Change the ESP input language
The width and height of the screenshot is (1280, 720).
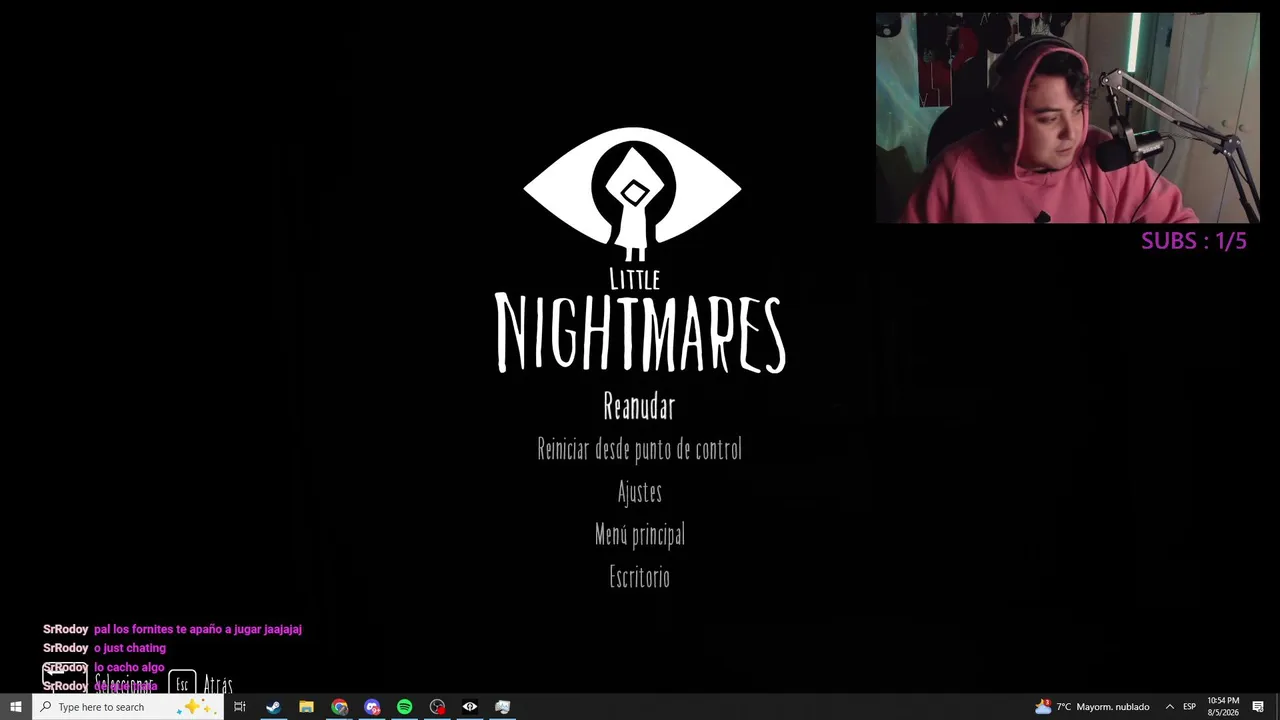tap(1189, 707)
